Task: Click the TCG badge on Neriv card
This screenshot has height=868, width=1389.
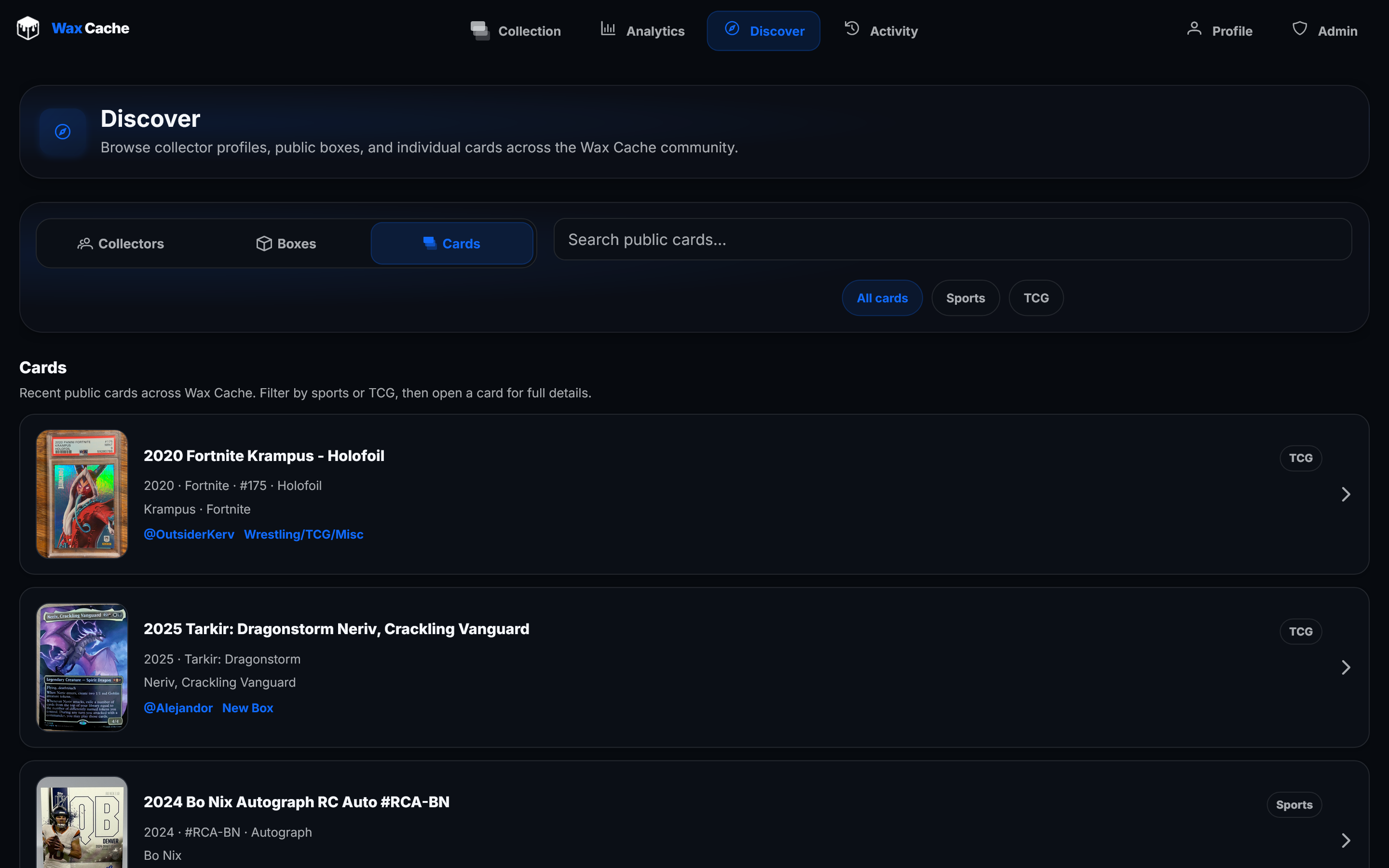Action: click(1301, 632)
